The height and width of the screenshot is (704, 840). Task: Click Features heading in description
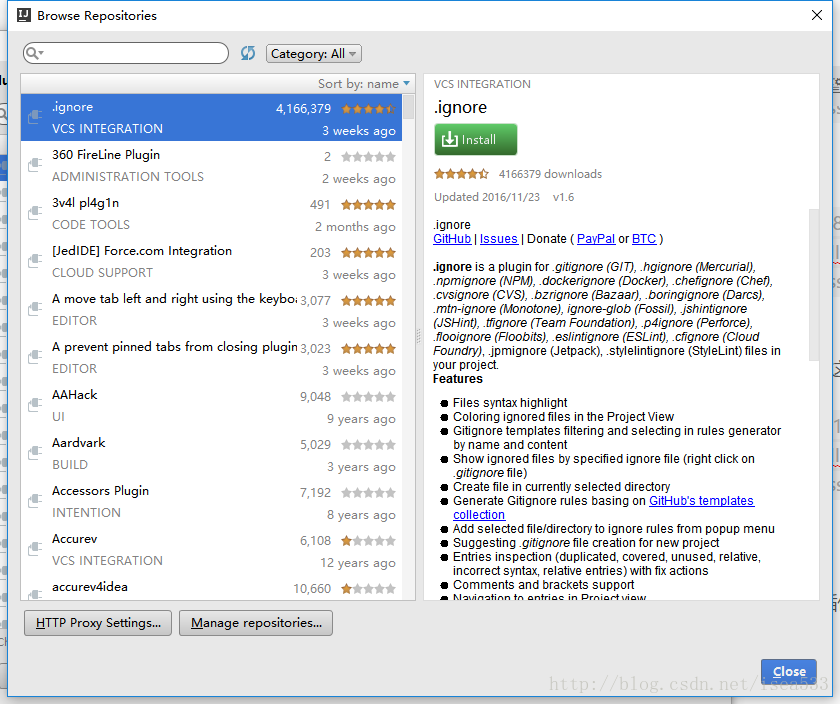[x=458, y=379]
